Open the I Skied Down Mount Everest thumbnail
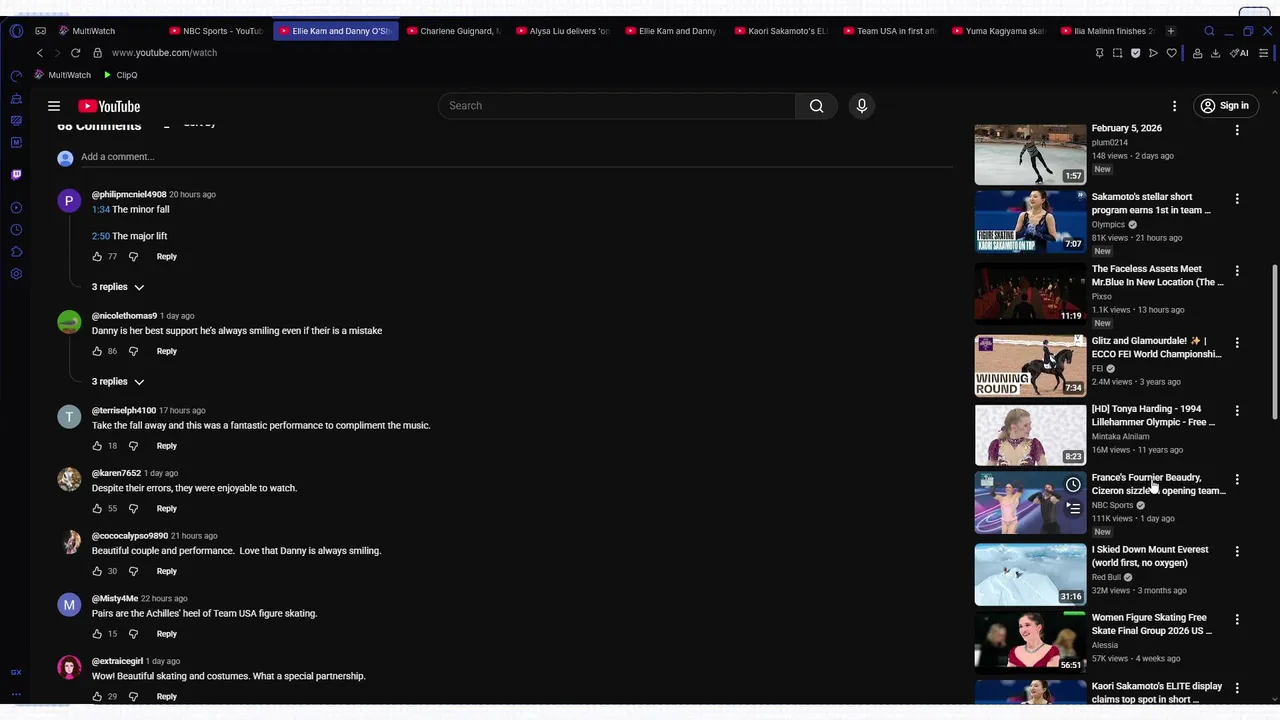Image resolution: width=1280 pixels, height=720 pixels. pos(1030,575)
